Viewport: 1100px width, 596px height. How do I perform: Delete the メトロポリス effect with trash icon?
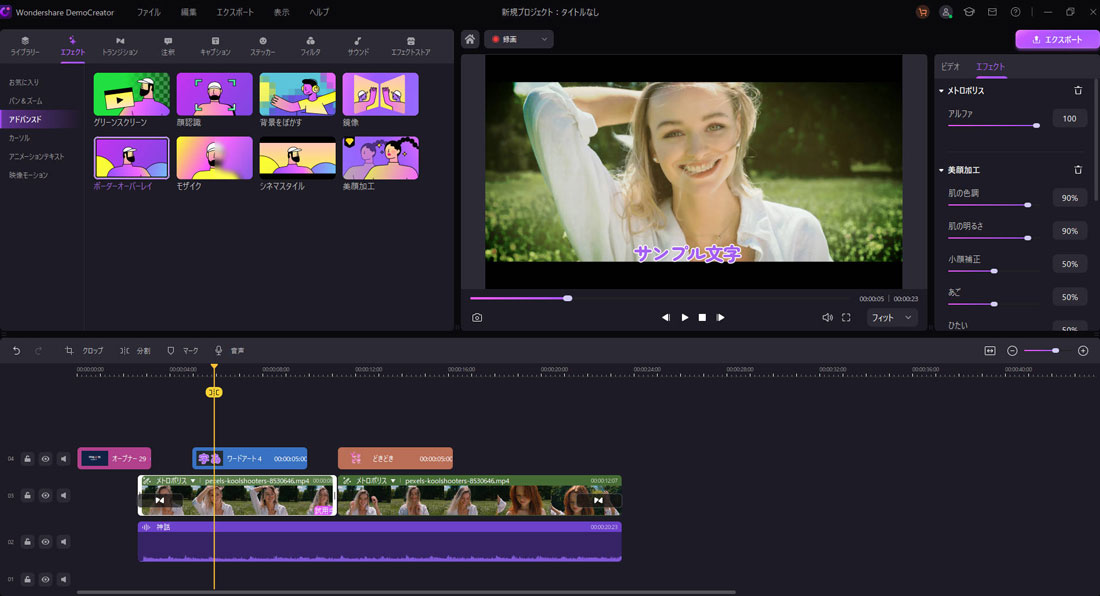pos(1078,90)
